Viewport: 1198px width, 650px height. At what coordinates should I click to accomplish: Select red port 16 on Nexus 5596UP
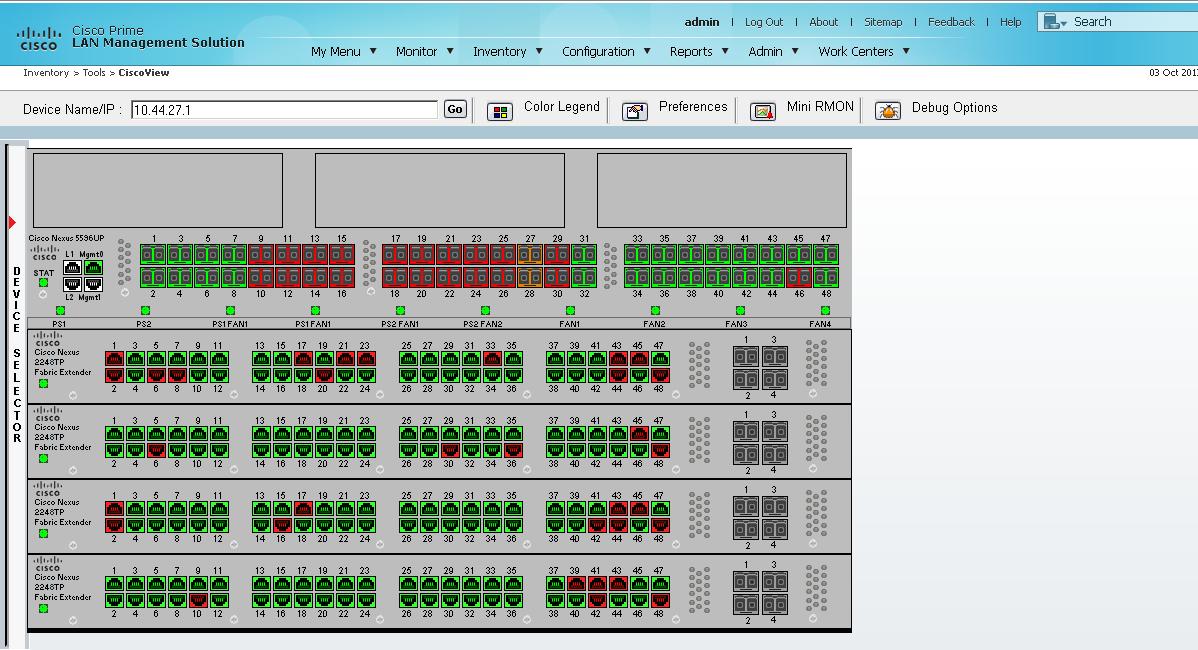coord(342,277)
